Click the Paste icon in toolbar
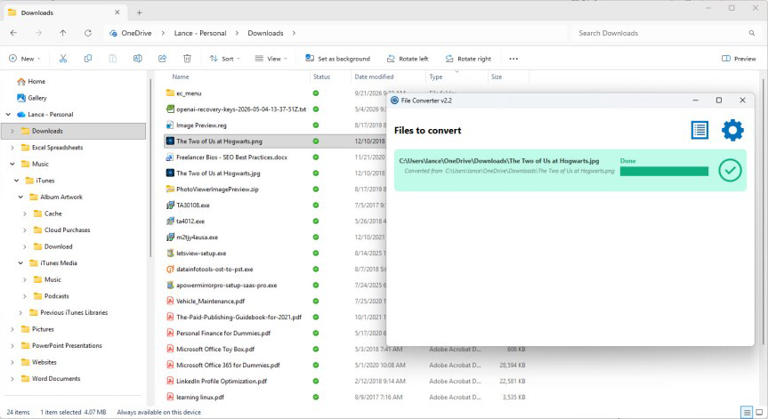768x419 pixels. point(113,58)
